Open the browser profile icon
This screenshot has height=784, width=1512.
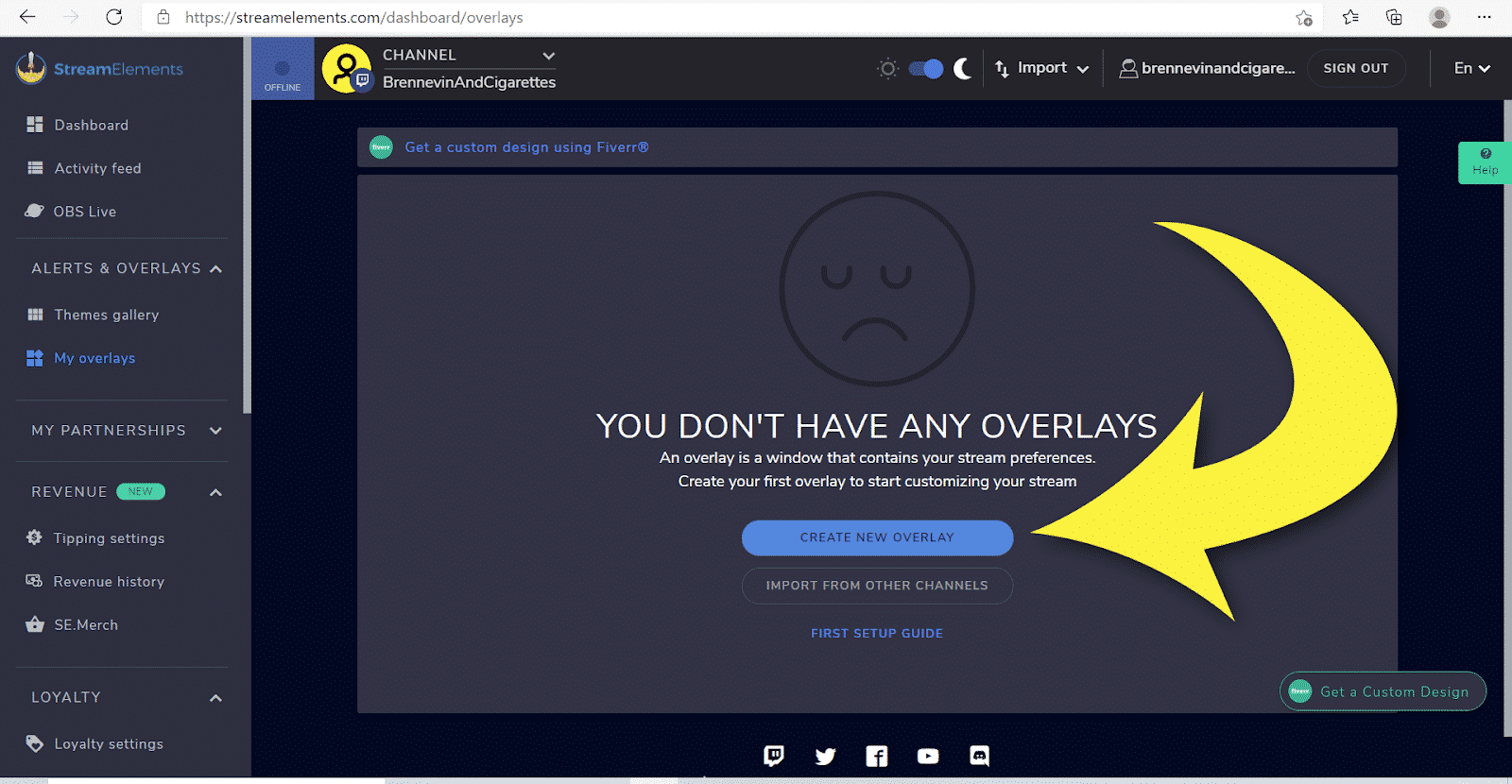pos(1439,17)
